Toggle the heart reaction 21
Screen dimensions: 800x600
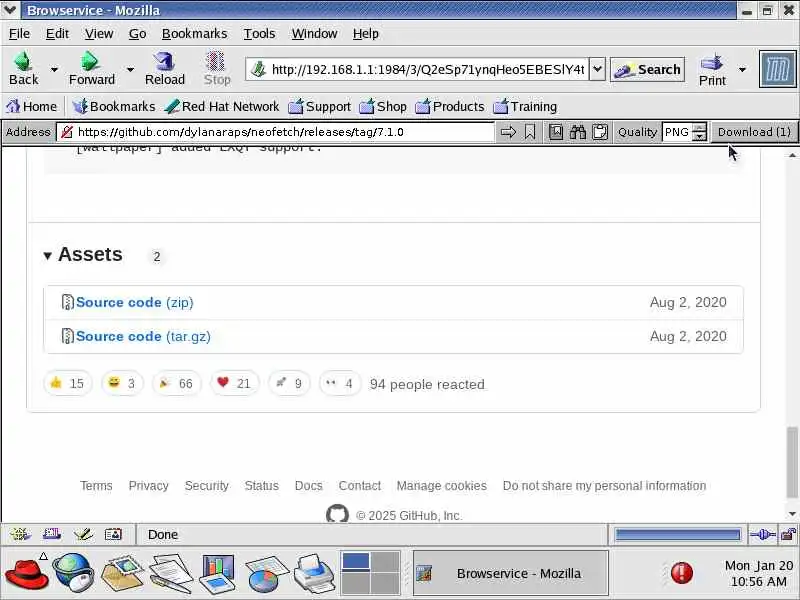coord(235,384)
